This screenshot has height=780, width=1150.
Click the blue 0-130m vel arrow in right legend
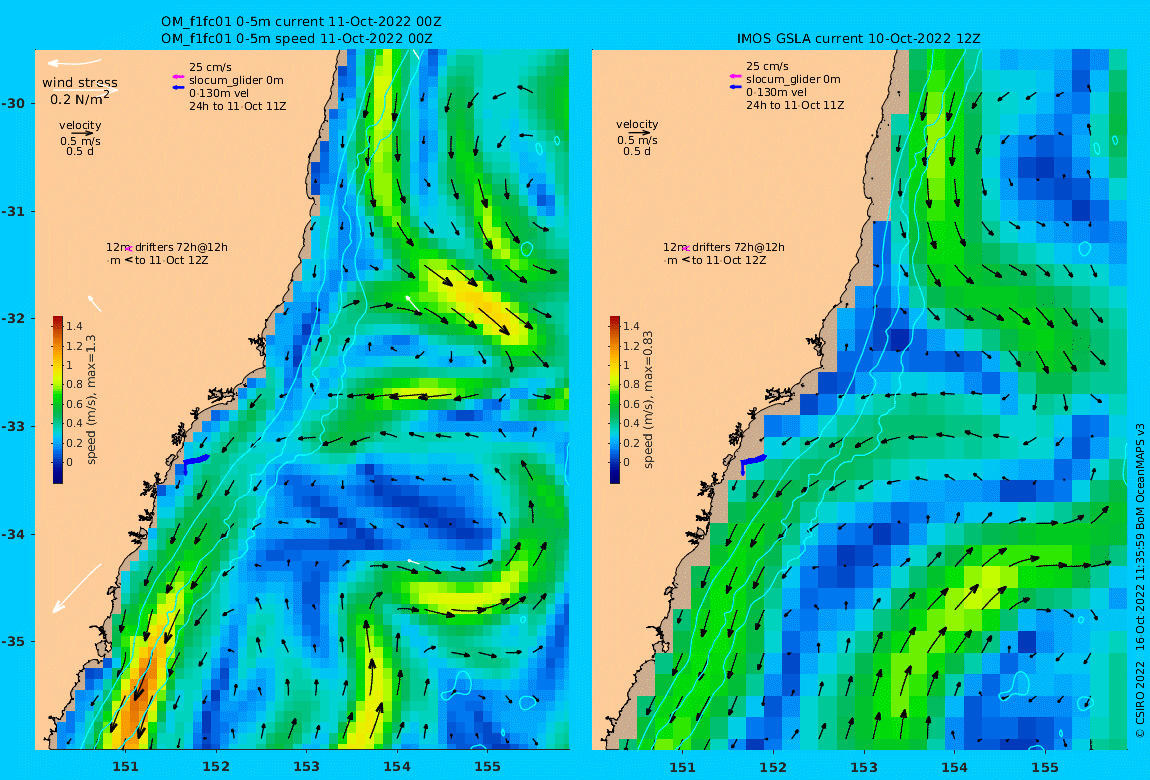click(x=736, y=87)
